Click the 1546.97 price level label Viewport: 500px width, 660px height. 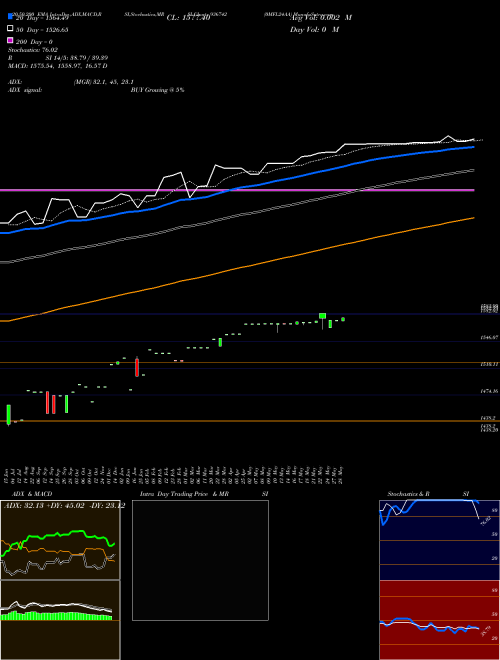click(x=489, y=338)
